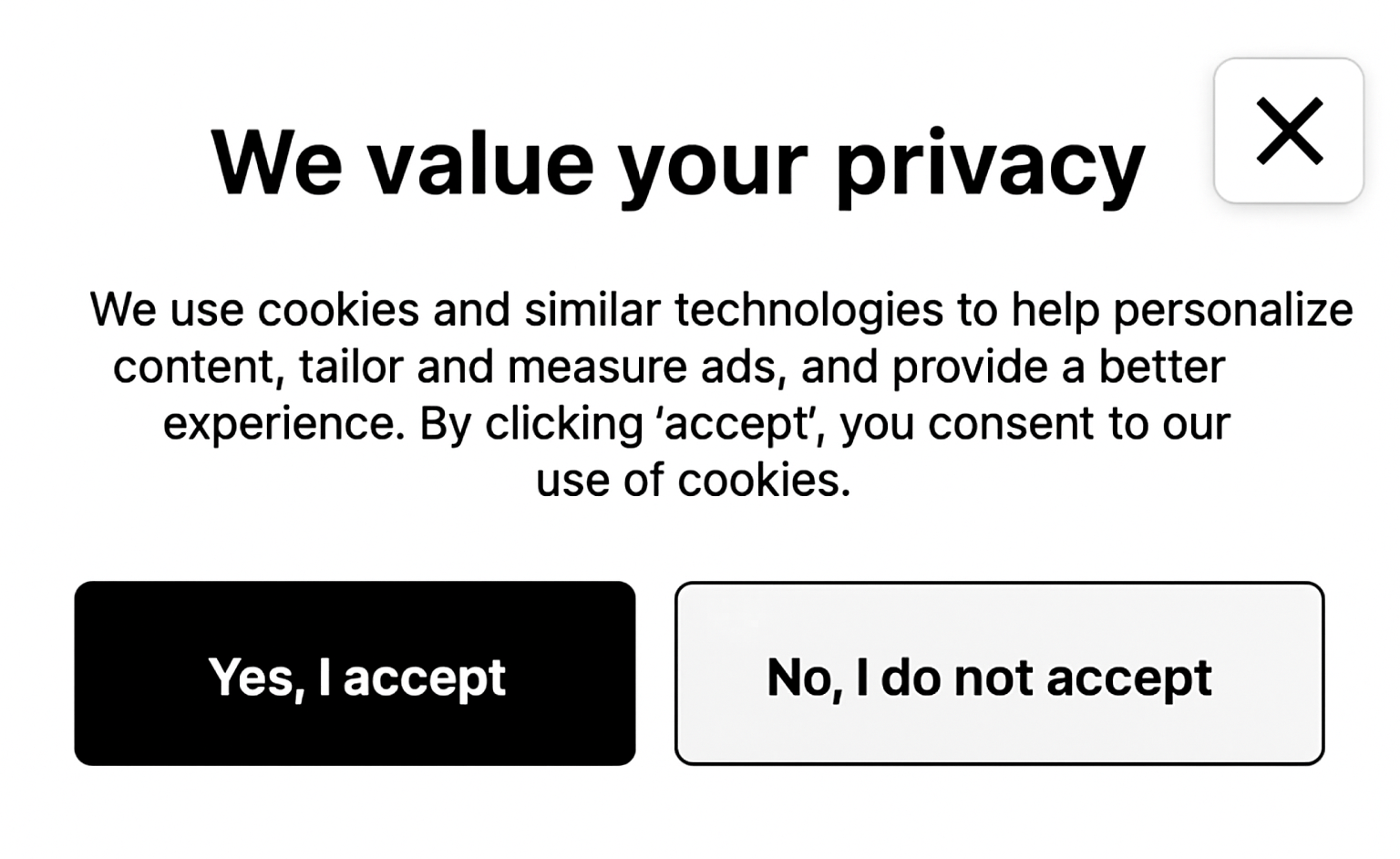This screenshot has height=859, width=1400.
Task: Click the word "measure" in the description
Action: click(x=597, y=367)
